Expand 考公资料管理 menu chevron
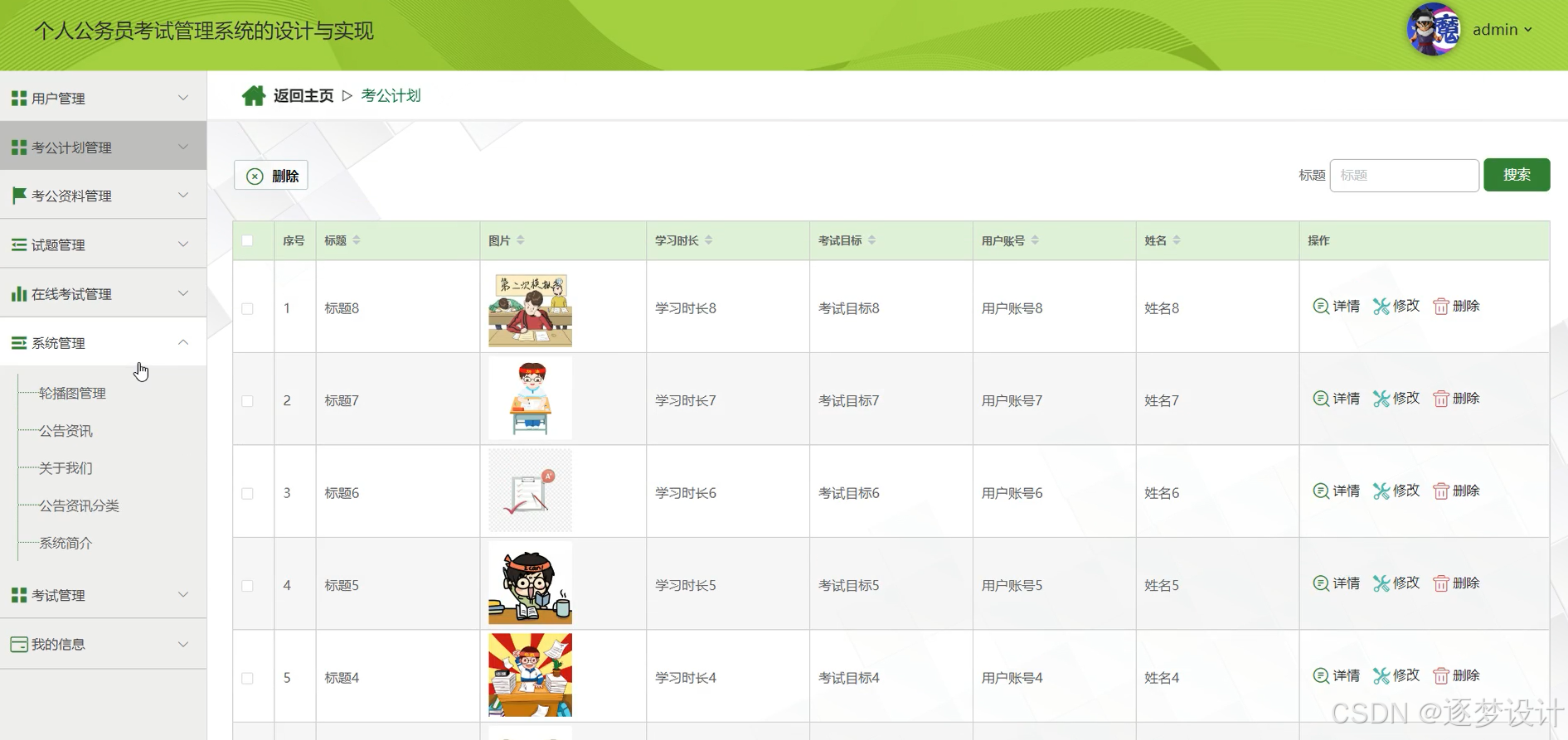Screen dimensions: 1568x740 (x=183, y=195)
